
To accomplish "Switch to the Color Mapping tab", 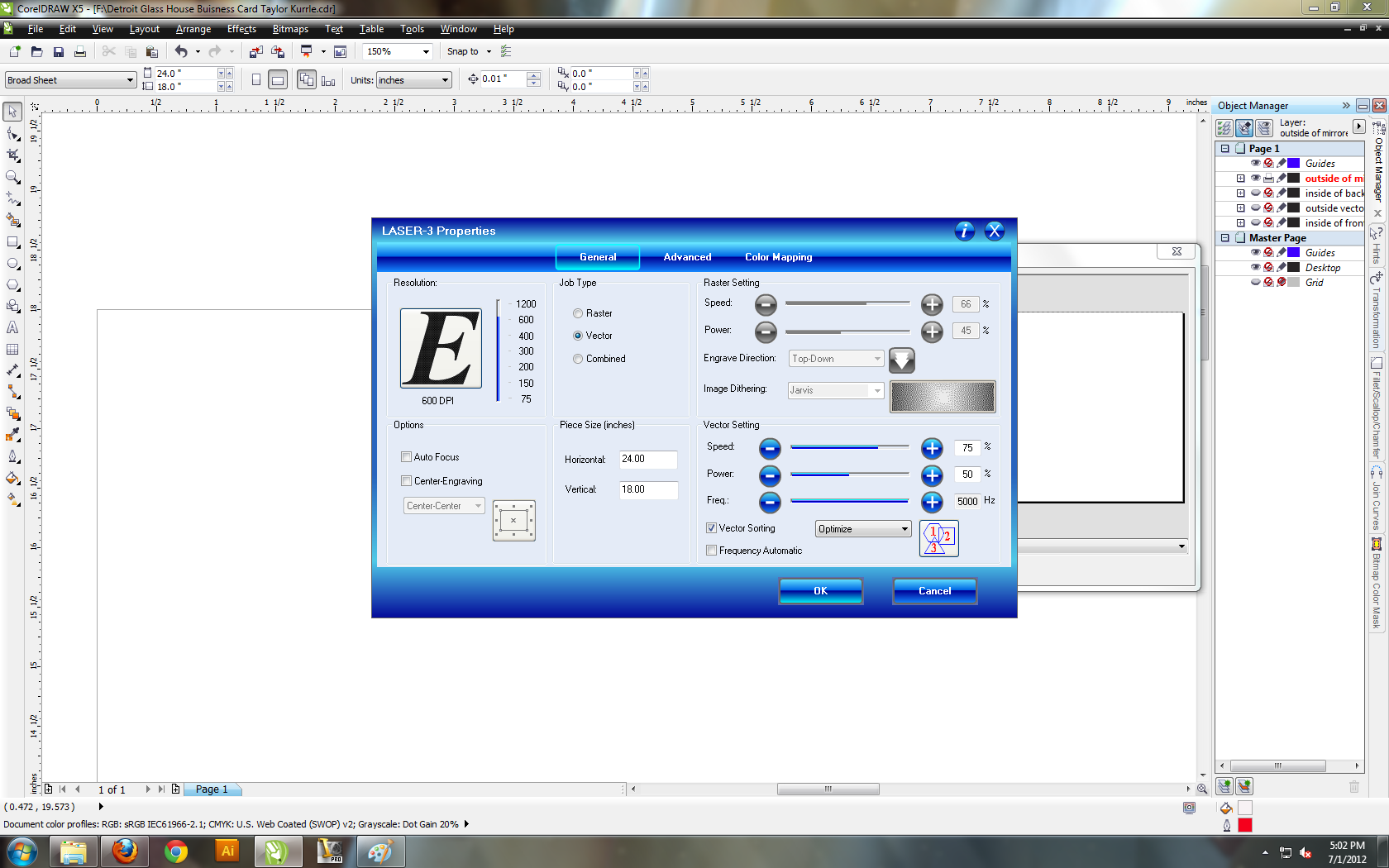I will [x=778, y=257].
